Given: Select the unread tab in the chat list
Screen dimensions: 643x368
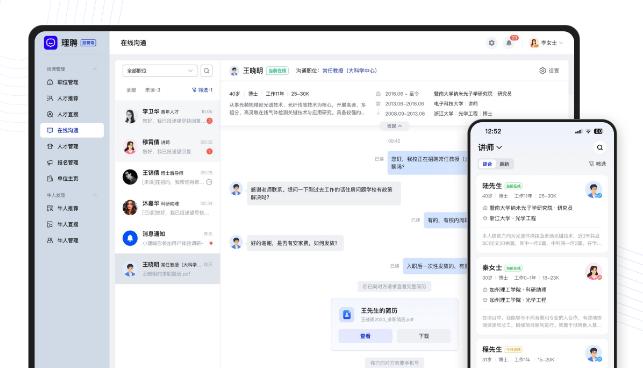Looking at the screenshot, I should (x=153, y=90).
